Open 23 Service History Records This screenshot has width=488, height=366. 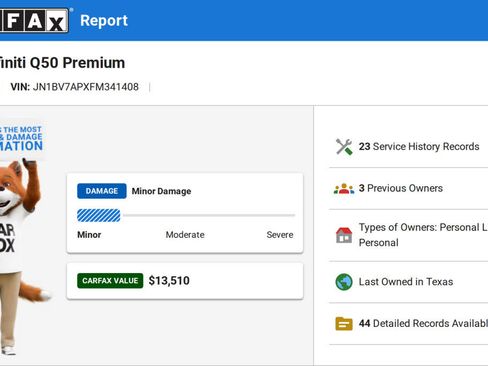click(419, 147)
